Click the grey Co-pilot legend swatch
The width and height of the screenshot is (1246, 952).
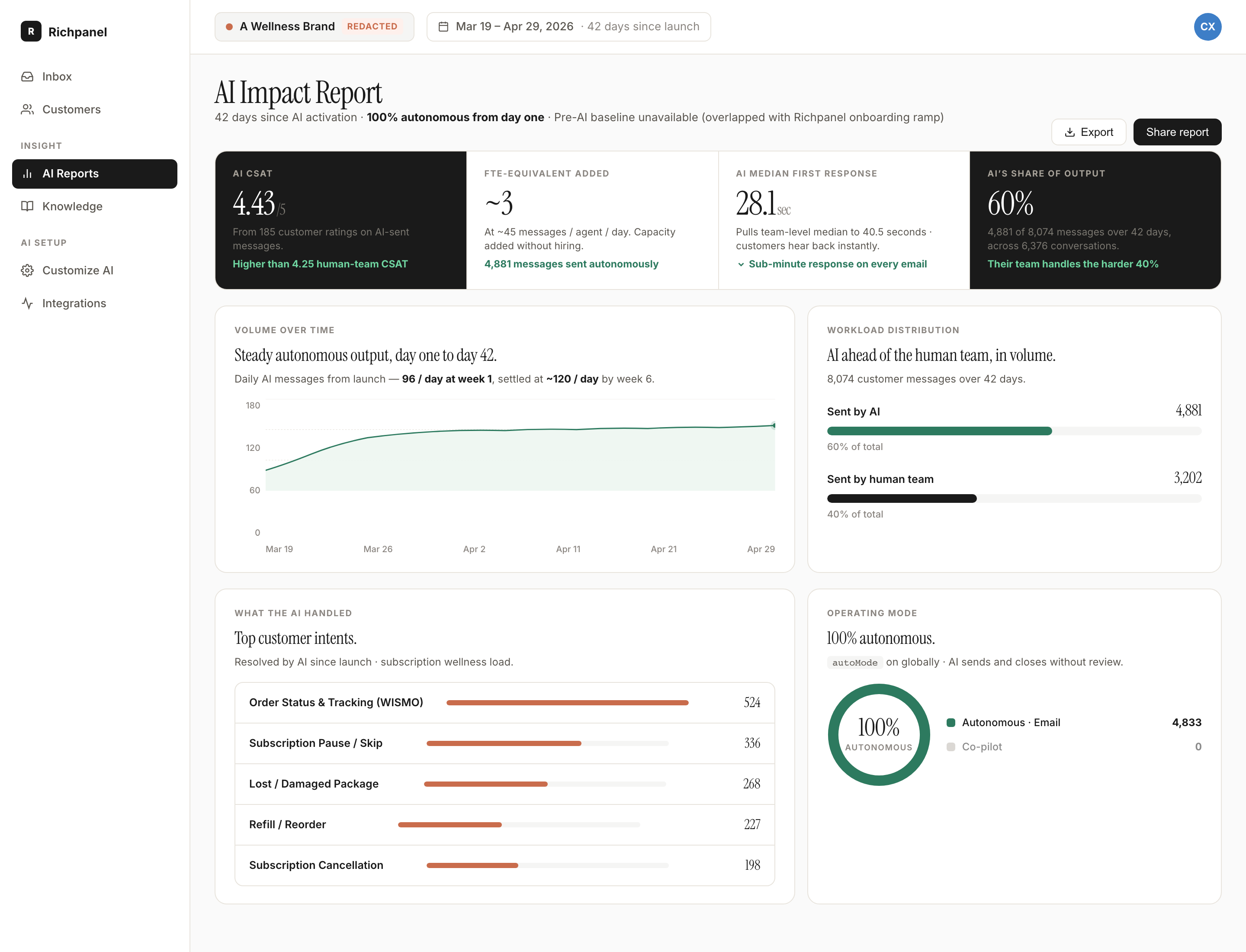(951, 747)
